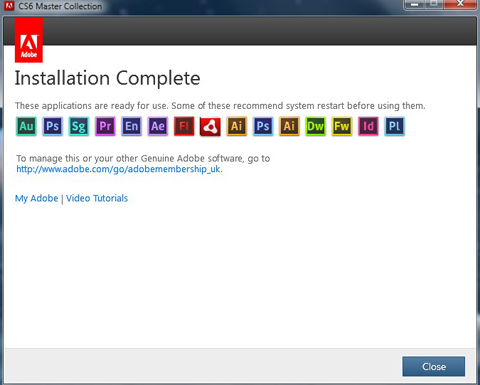Click the Installation Complete heading

coord(107,79)
